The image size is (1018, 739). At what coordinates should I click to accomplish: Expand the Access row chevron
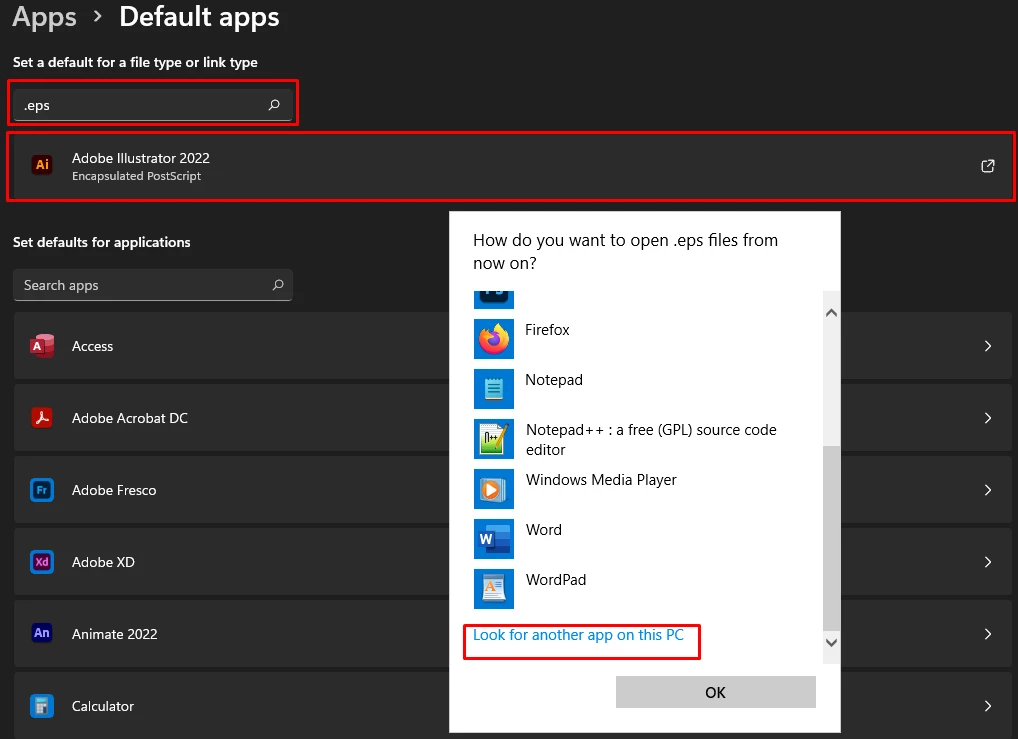(x=987, y=346)
